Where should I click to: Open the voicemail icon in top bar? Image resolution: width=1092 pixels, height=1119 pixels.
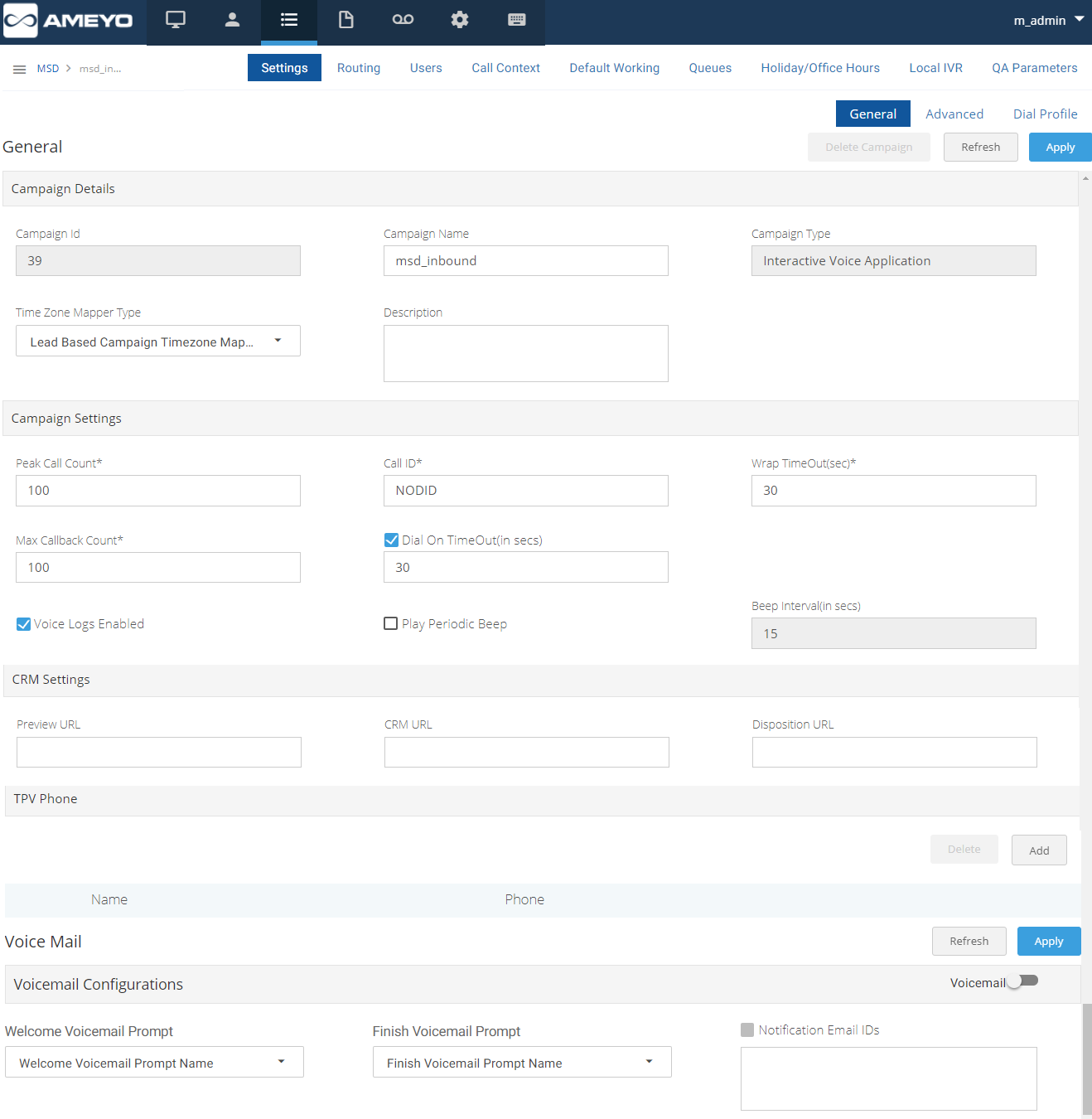tap(403, 20)
